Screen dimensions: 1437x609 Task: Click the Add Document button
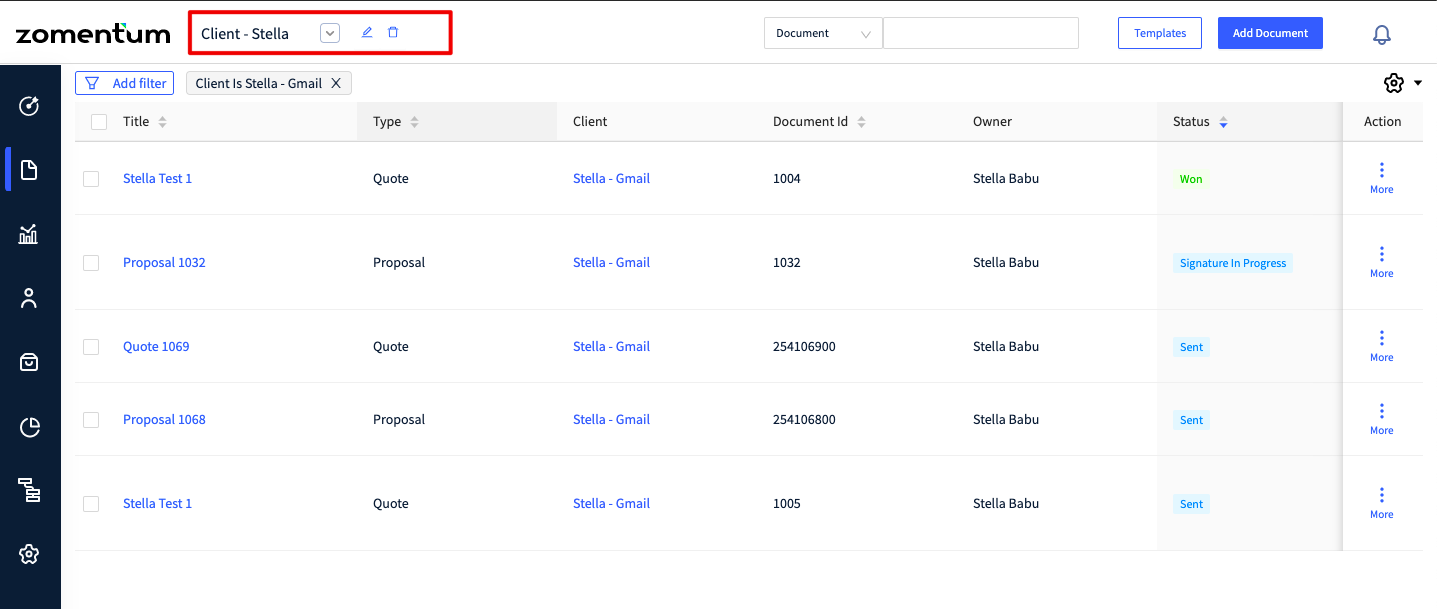[1270, 33]
